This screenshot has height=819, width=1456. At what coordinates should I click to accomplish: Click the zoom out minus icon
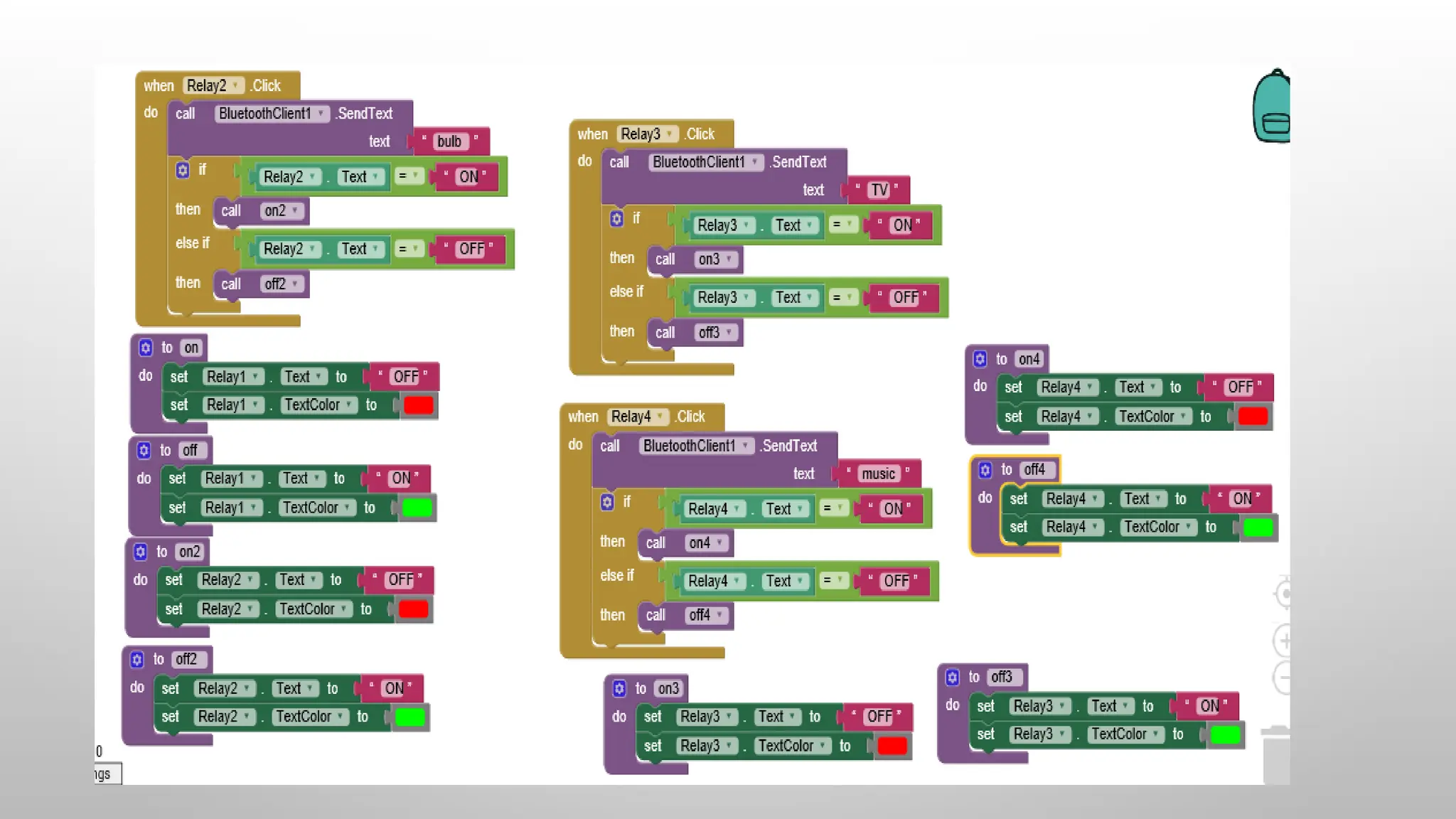tap(1283, 678)
